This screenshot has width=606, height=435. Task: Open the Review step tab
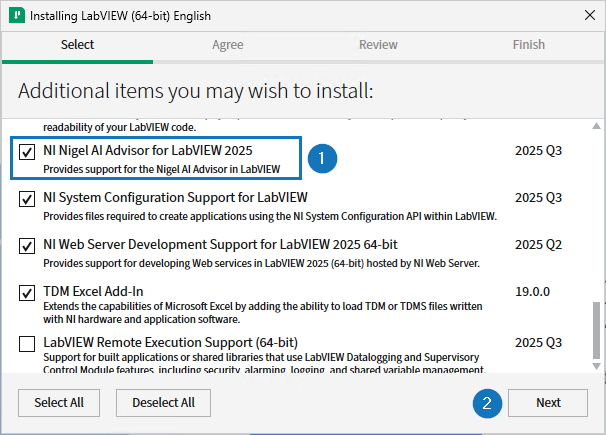tap(378, 45)
